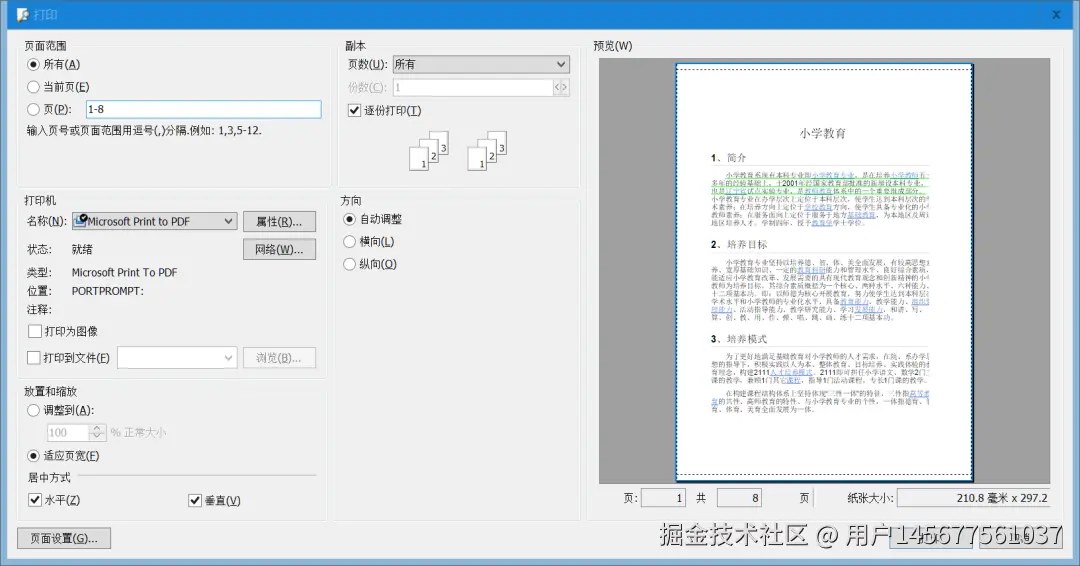Click the 份数(C) copies field

(x=473, y=87)
